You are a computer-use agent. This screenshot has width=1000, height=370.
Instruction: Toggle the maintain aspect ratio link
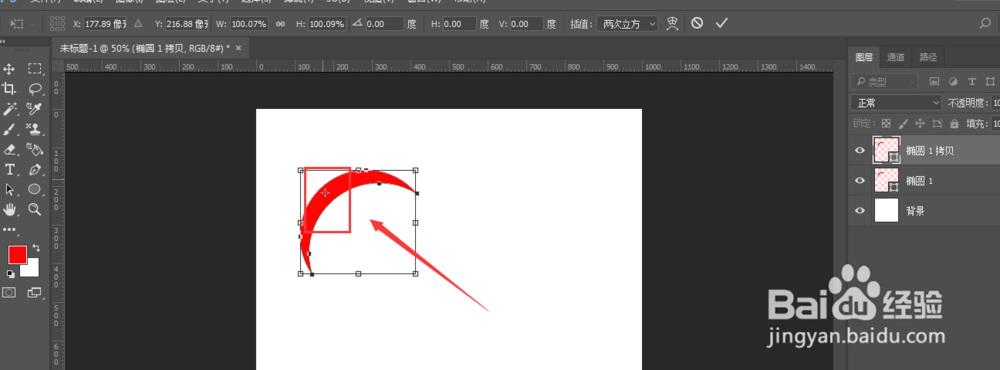[280, 24]
